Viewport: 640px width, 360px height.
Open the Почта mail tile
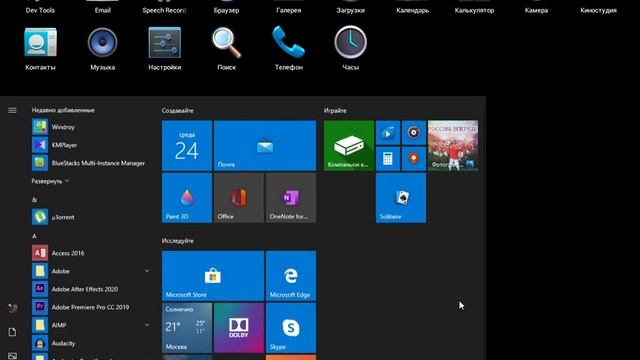pyautogui.click(x=265, y=145)
